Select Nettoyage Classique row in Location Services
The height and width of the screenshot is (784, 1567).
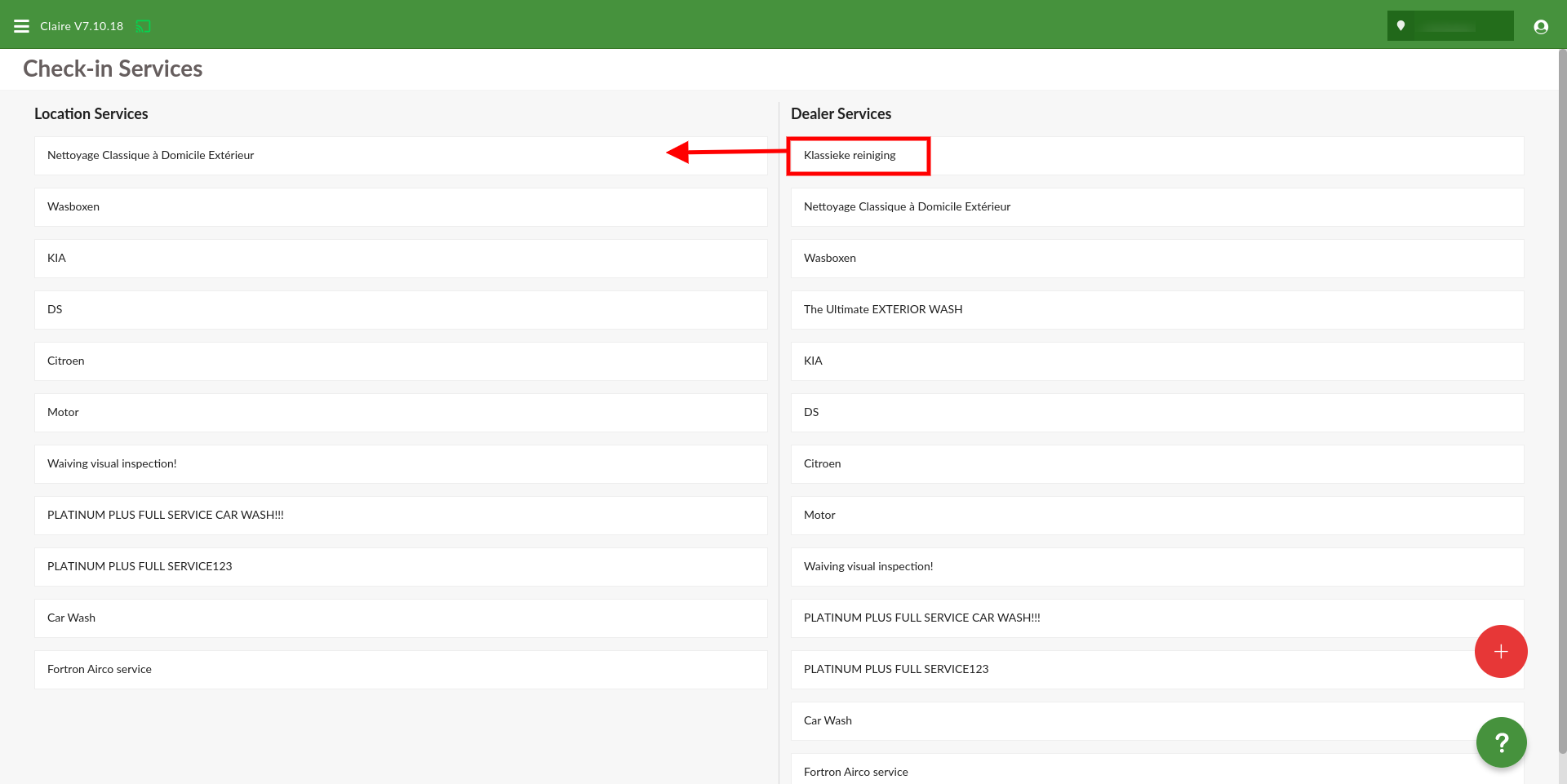coord(401,155)
